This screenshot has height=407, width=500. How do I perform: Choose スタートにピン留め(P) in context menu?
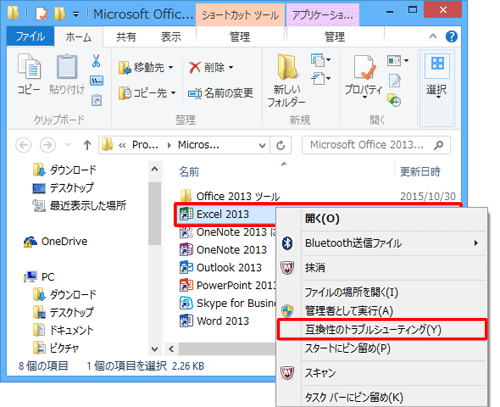381,348
